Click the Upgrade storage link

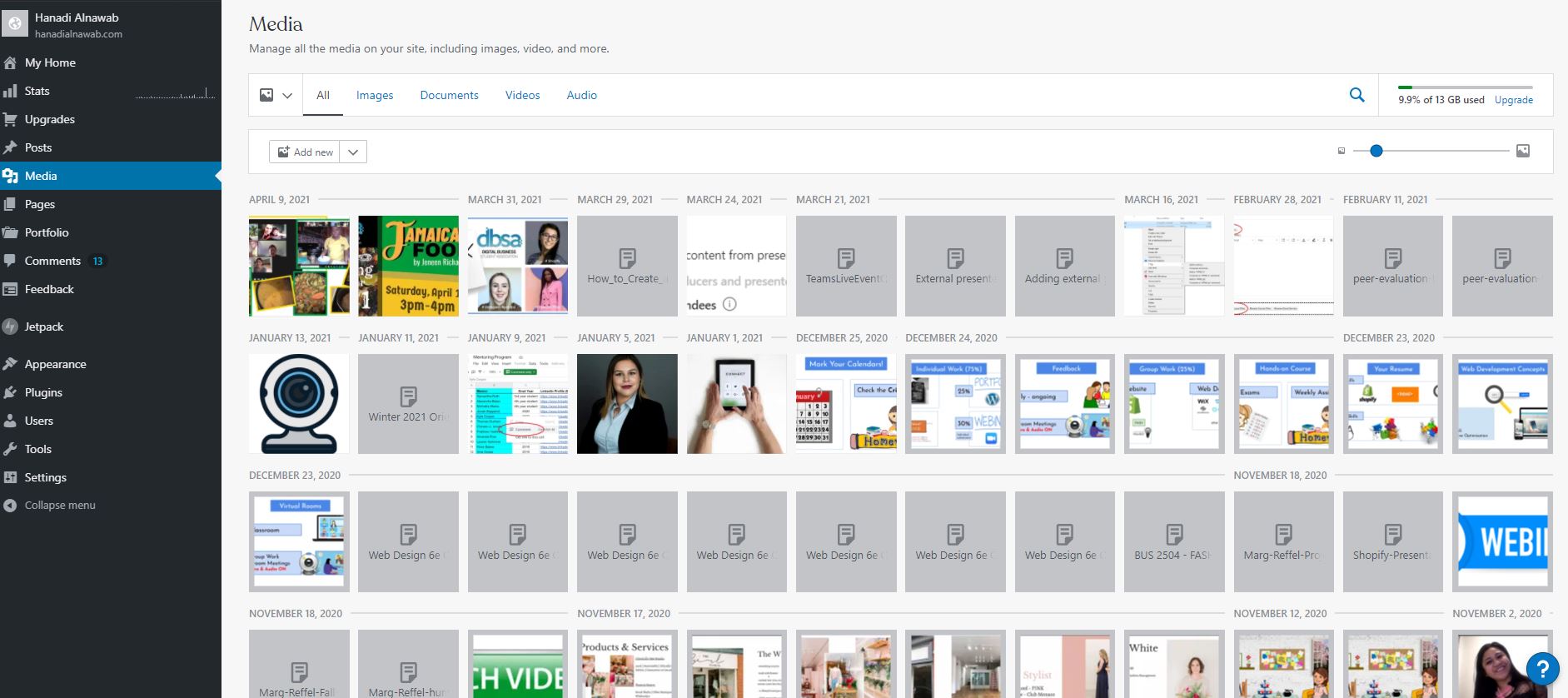(1513, 100)
